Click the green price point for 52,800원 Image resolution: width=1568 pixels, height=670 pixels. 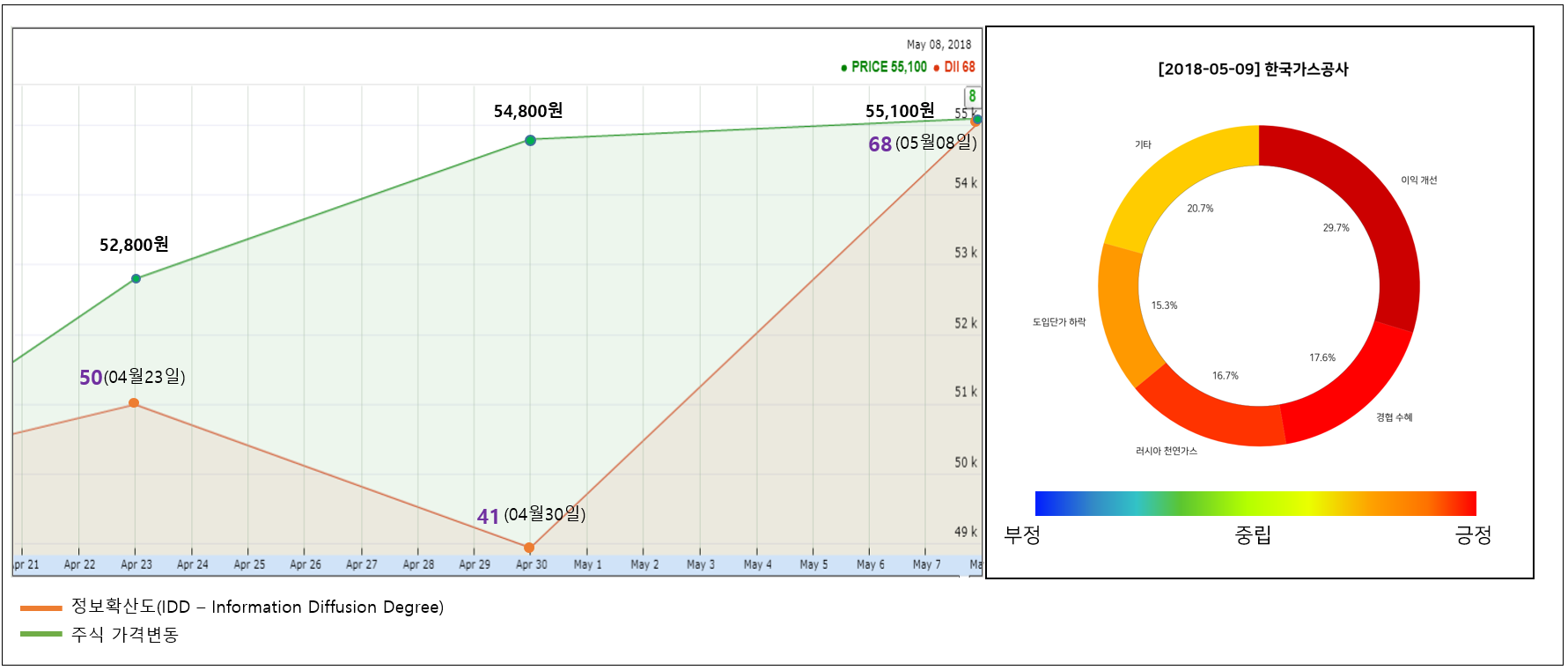click(136, 279)
